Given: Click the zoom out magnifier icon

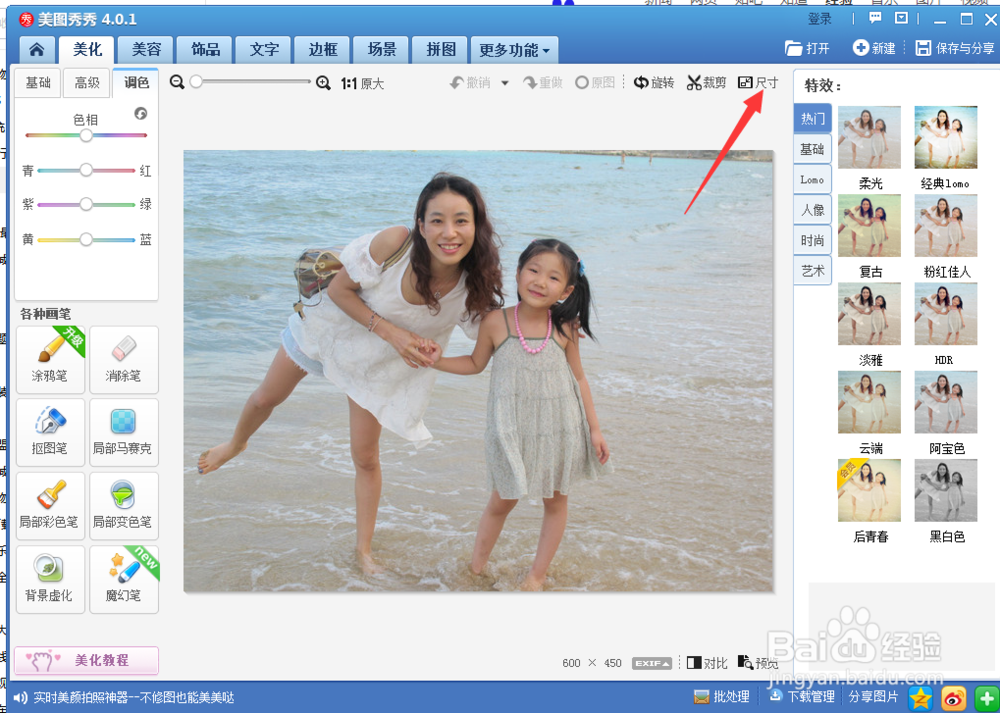Looking at the screenshot, I should tap(177, 82).
